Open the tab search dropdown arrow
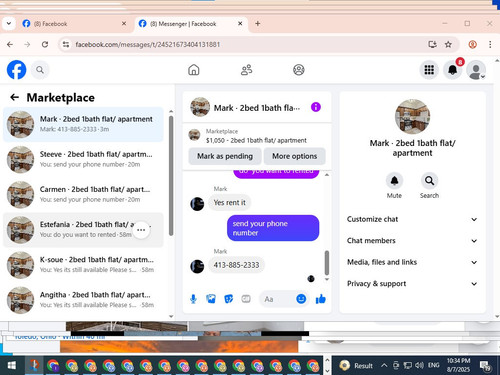 coord(9,24)
